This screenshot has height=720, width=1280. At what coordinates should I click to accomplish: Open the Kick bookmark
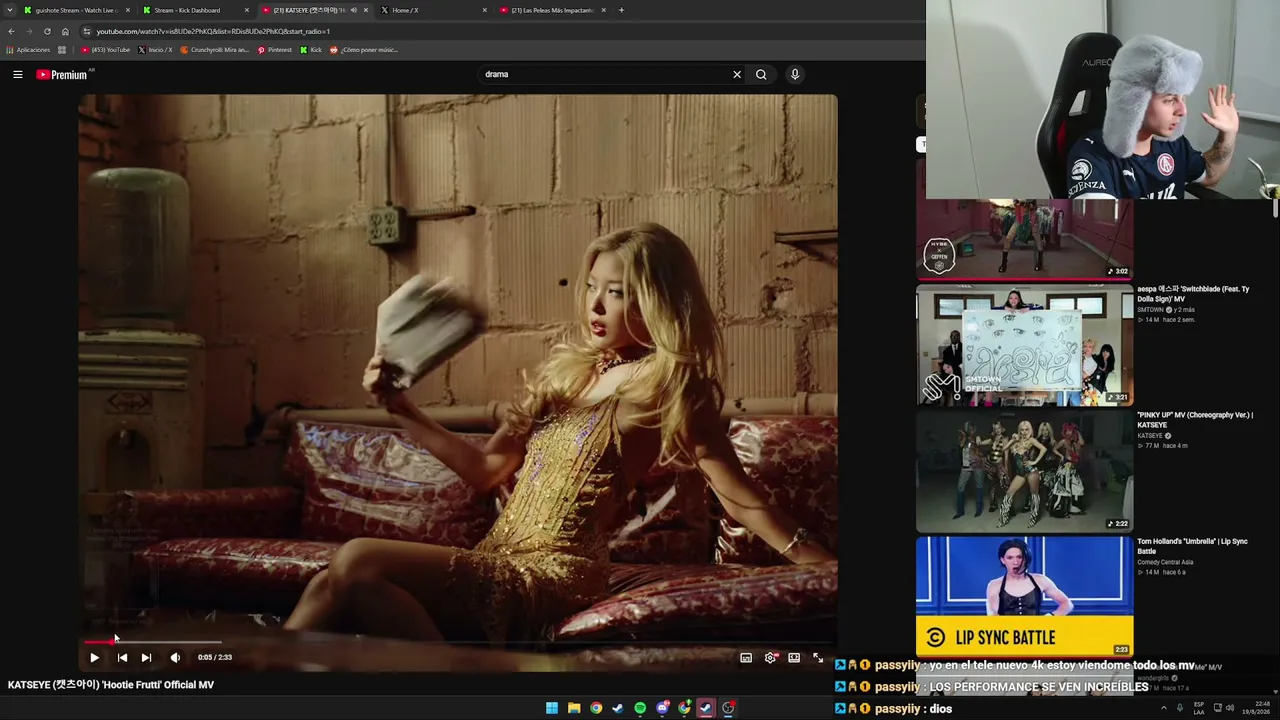pos(311,49)
